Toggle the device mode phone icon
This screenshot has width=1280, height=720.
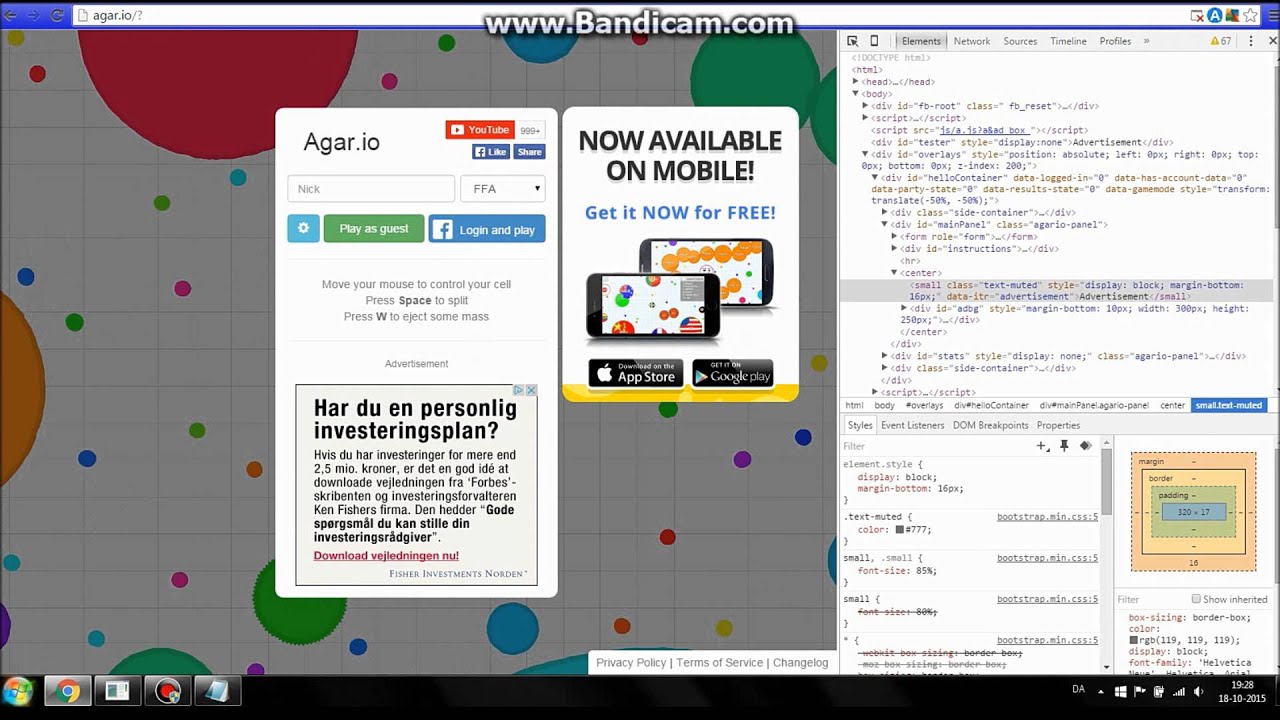point(874,41)
